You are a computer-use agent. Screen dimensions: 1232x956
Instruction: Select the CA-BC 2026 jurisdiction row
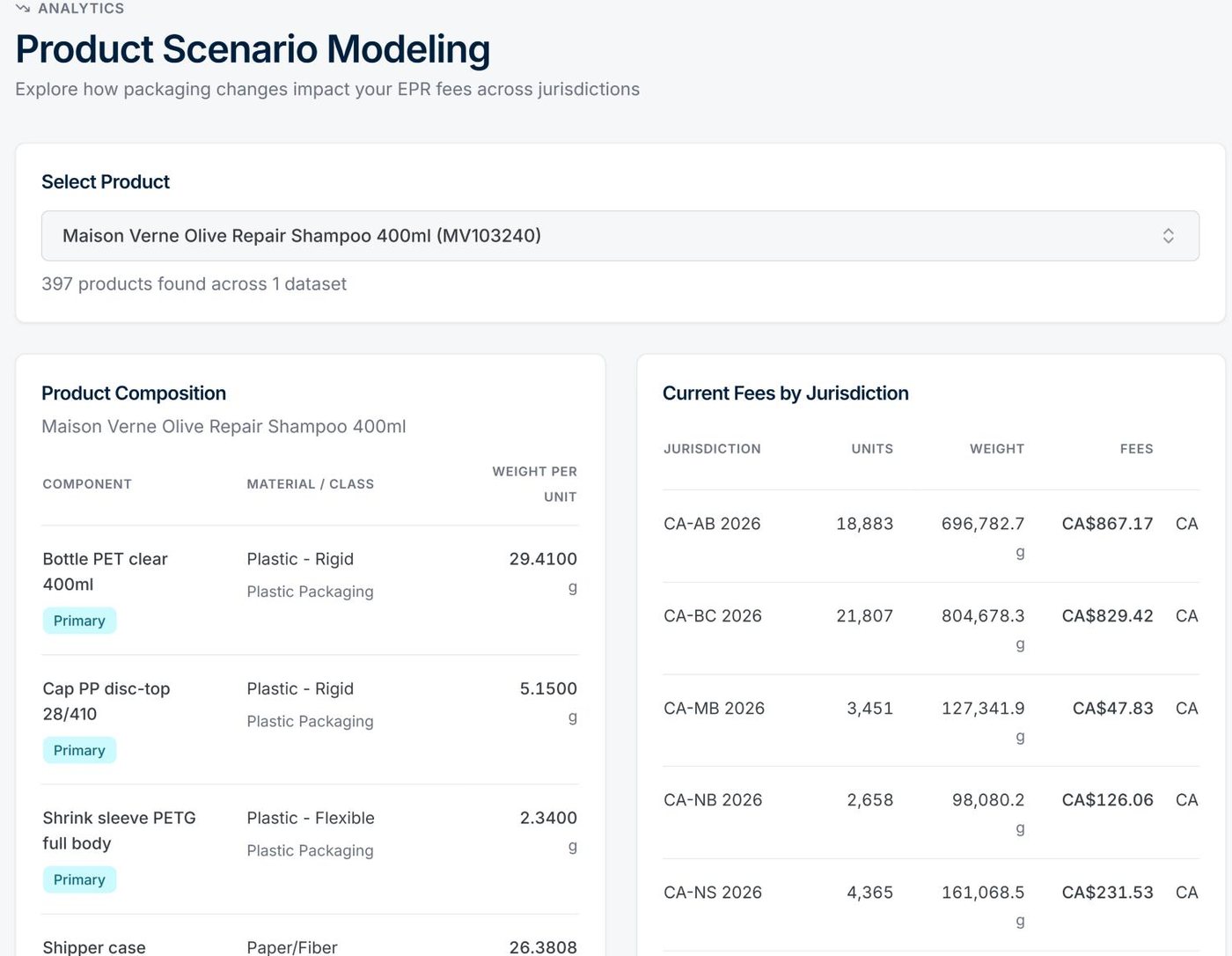[931, 629]
